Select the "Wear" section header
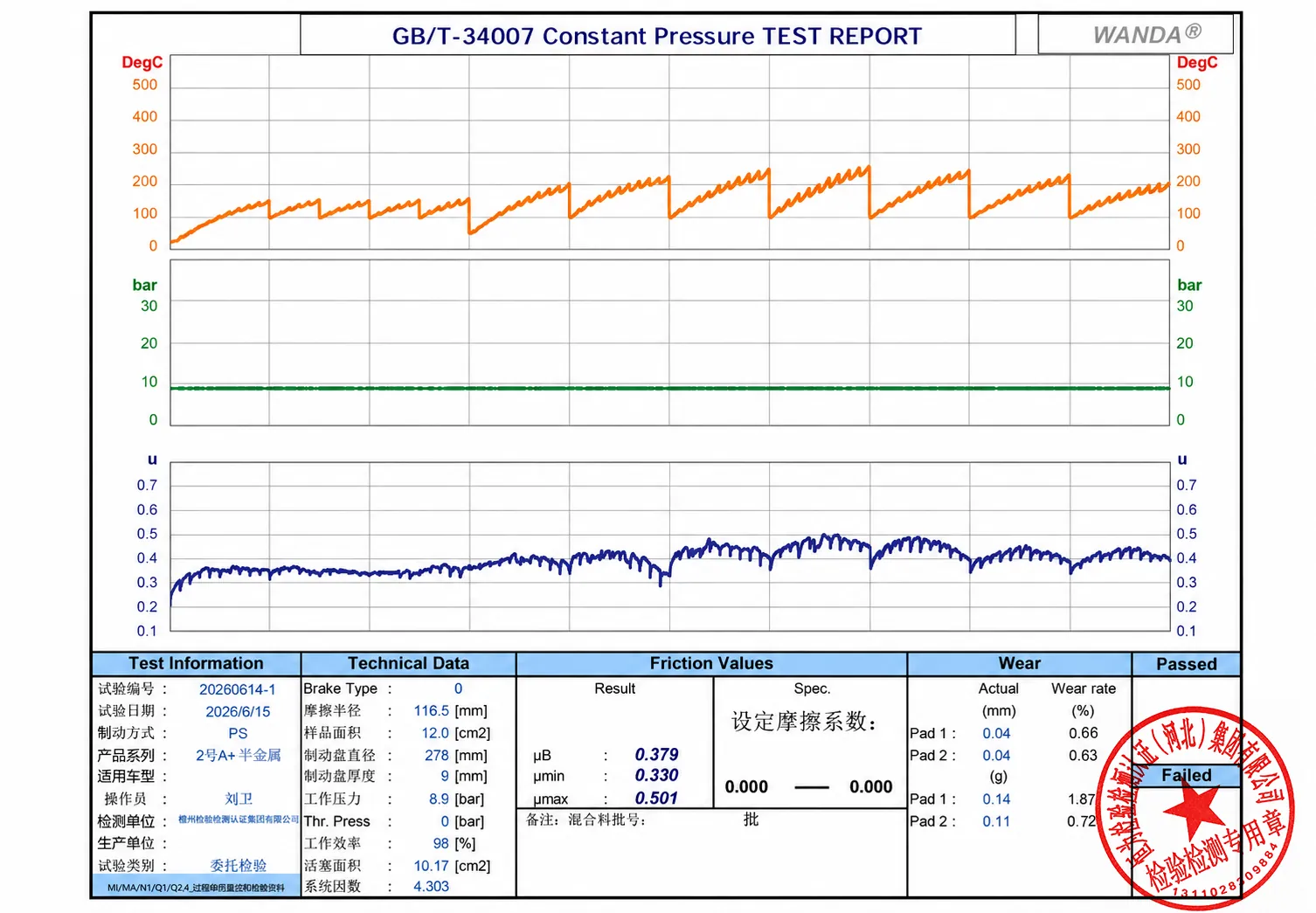Image resolution: width=1316 pixels, height=913 pixels. pos(1019,663)
